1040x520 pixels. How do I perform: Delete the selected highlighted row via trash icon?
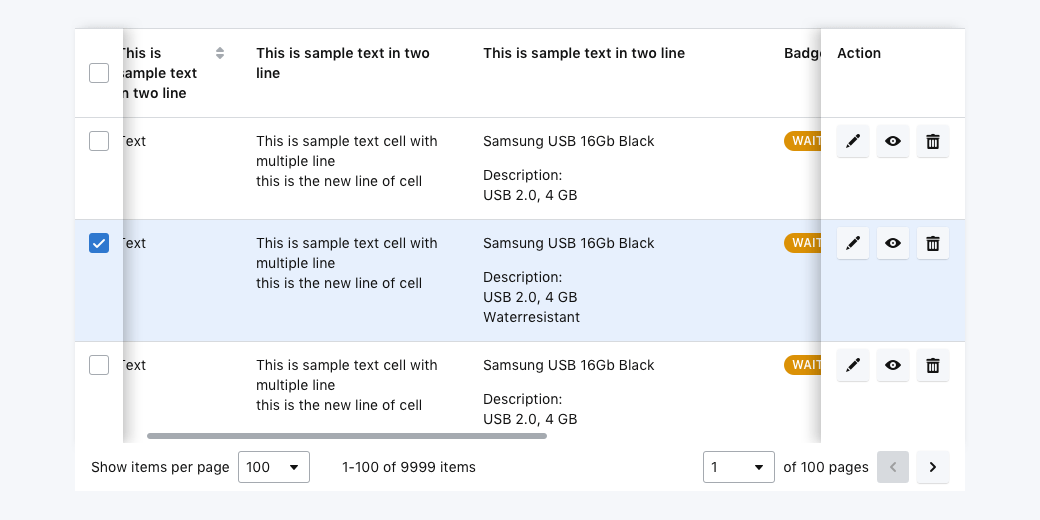point(933,244)
